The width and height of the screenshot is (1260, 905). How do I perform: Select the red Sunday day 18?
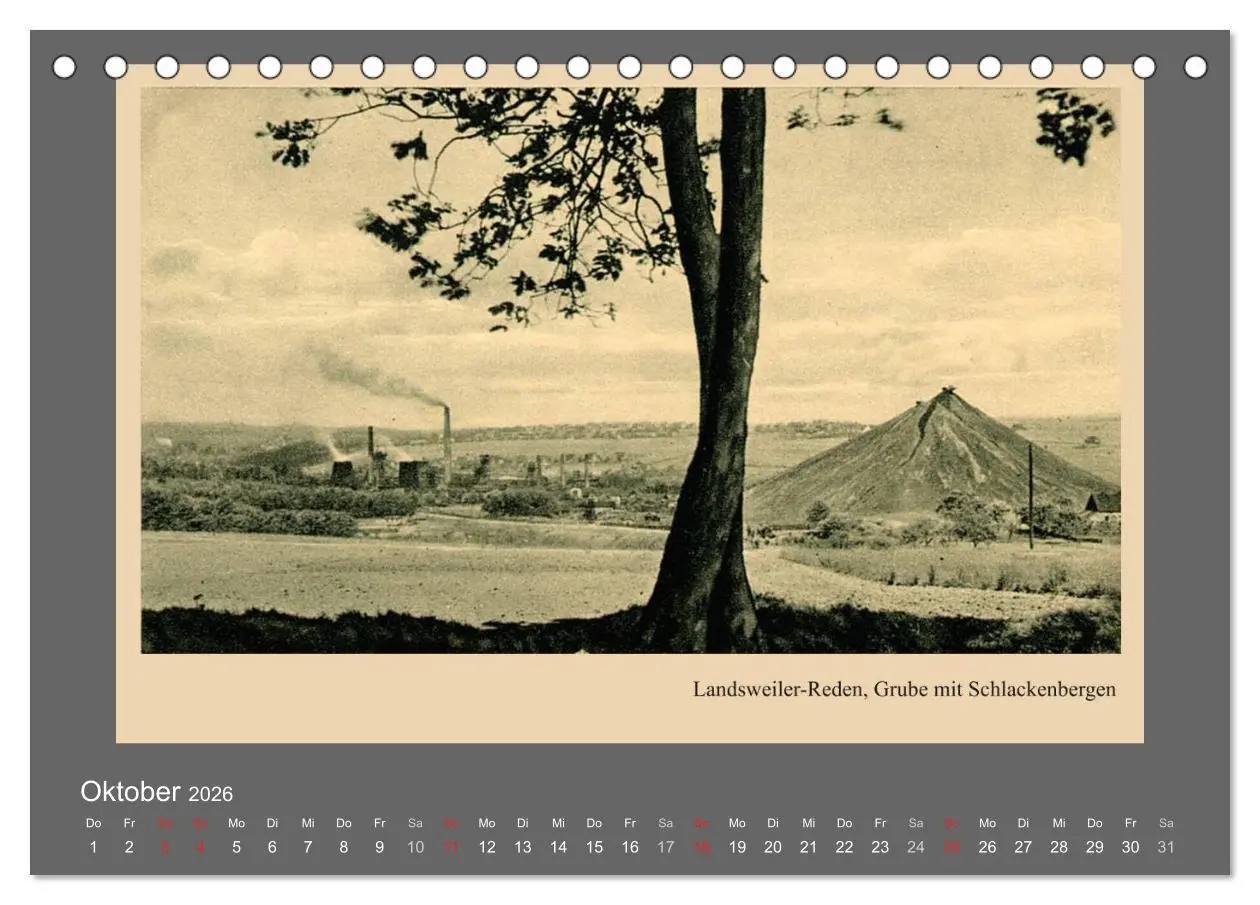(702, 847)
